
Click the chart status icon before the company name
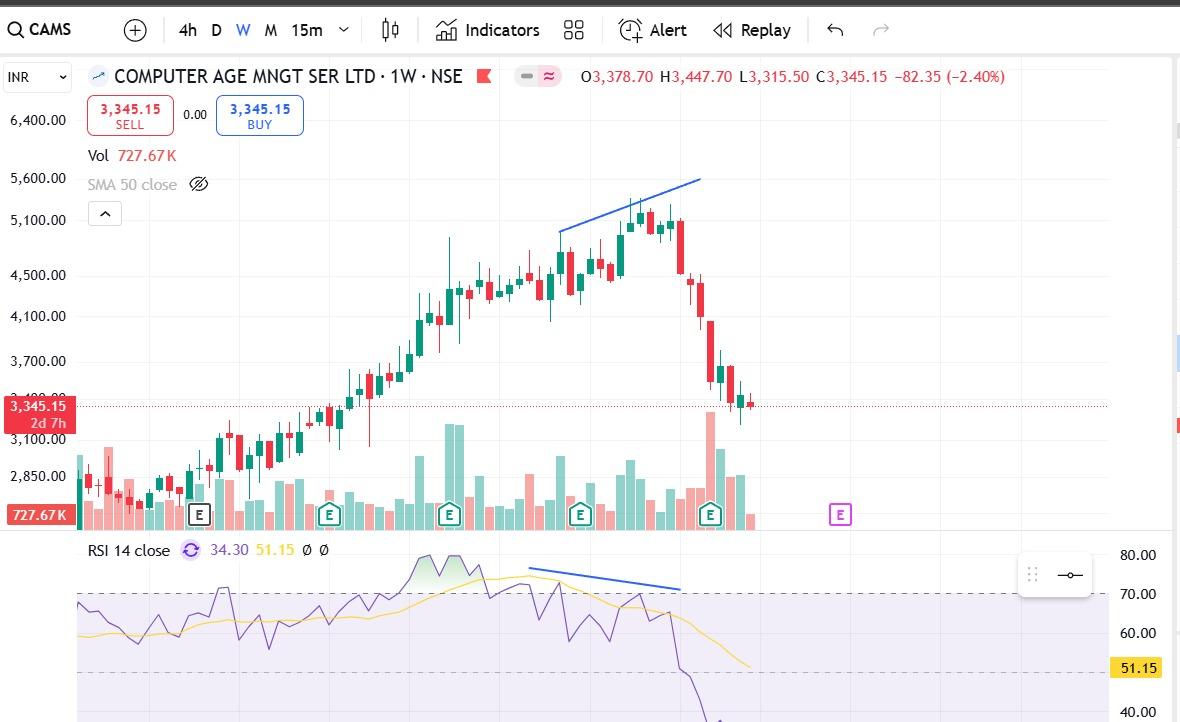(98, 76)
